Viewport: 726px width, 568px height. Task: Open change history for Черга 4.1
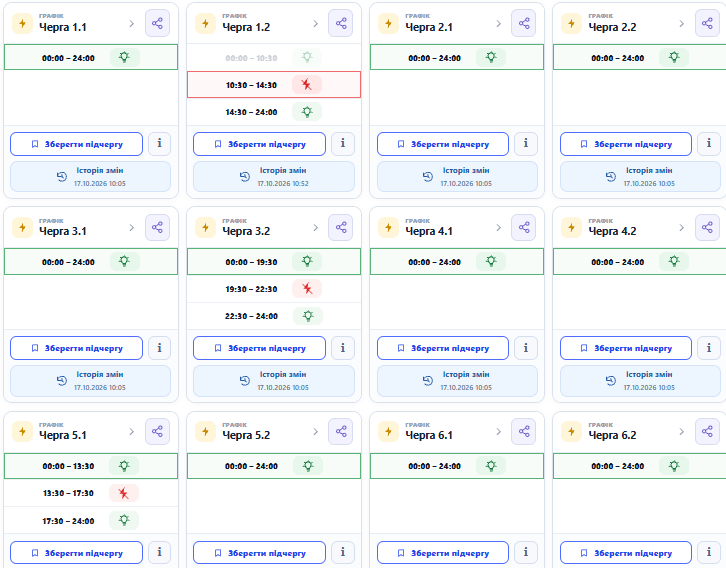coord(457,381)
